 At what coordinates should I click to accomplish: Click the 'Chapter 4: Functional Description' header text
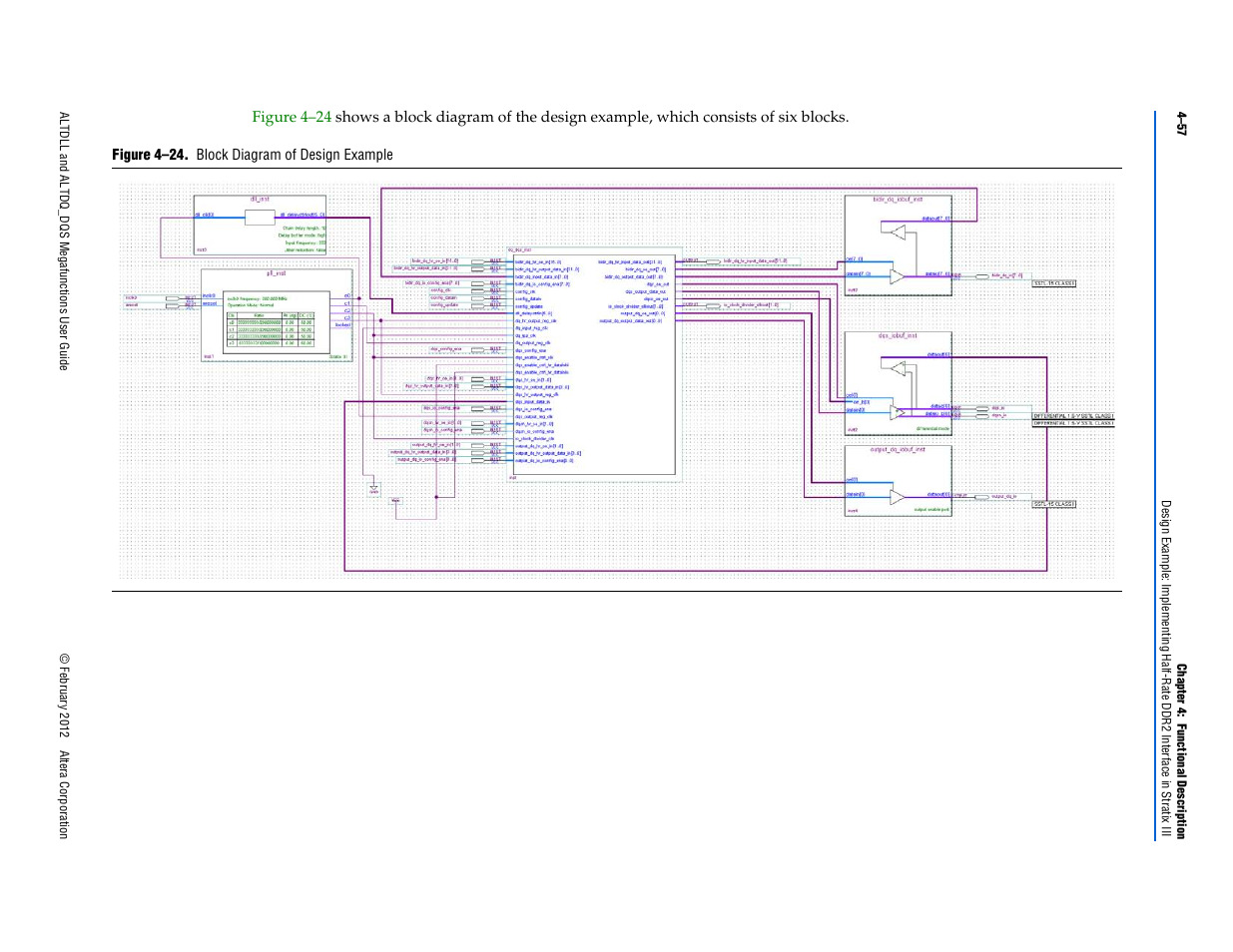pos(1181,751)
